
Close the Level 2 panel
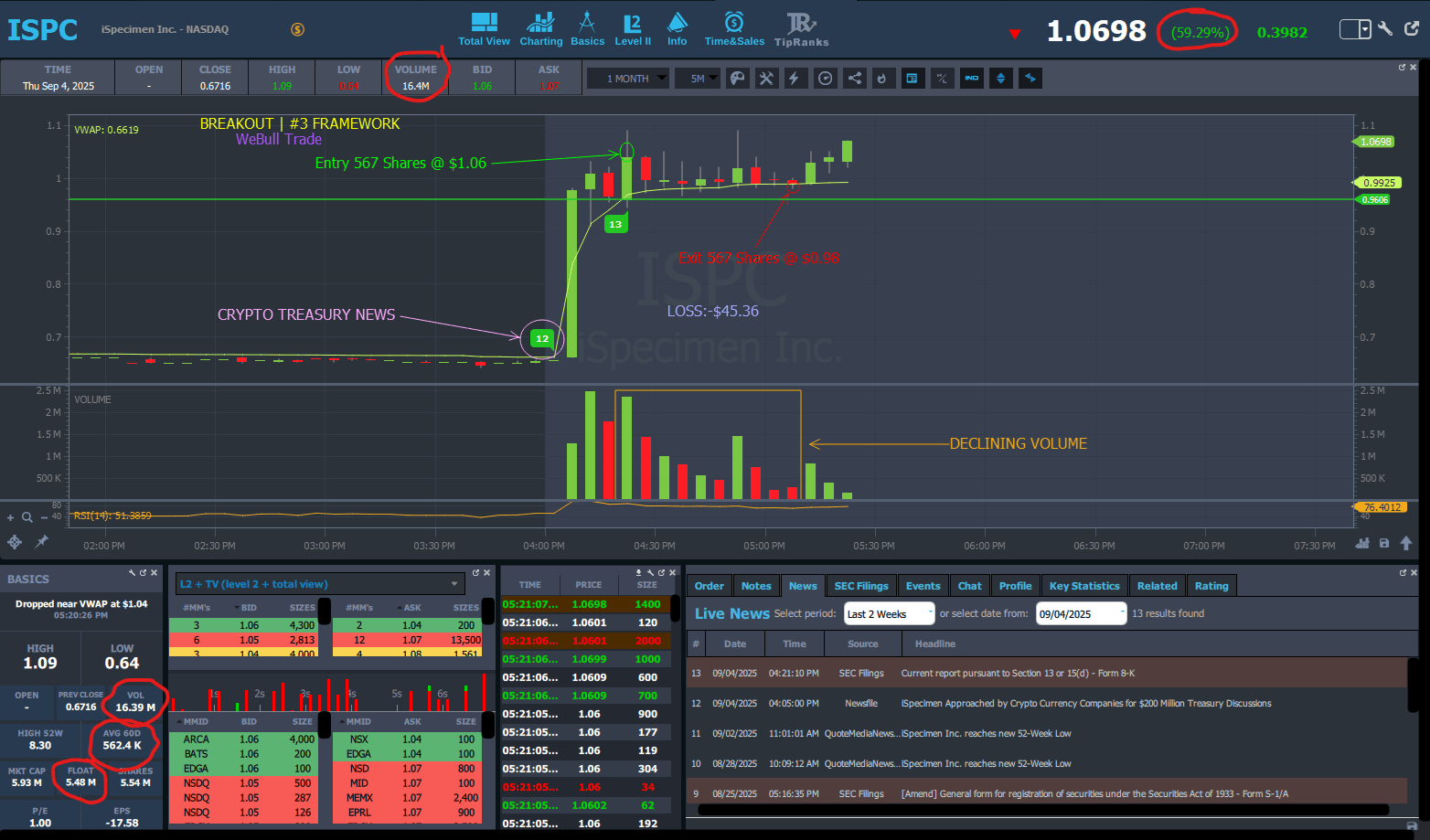pos(487,572)
